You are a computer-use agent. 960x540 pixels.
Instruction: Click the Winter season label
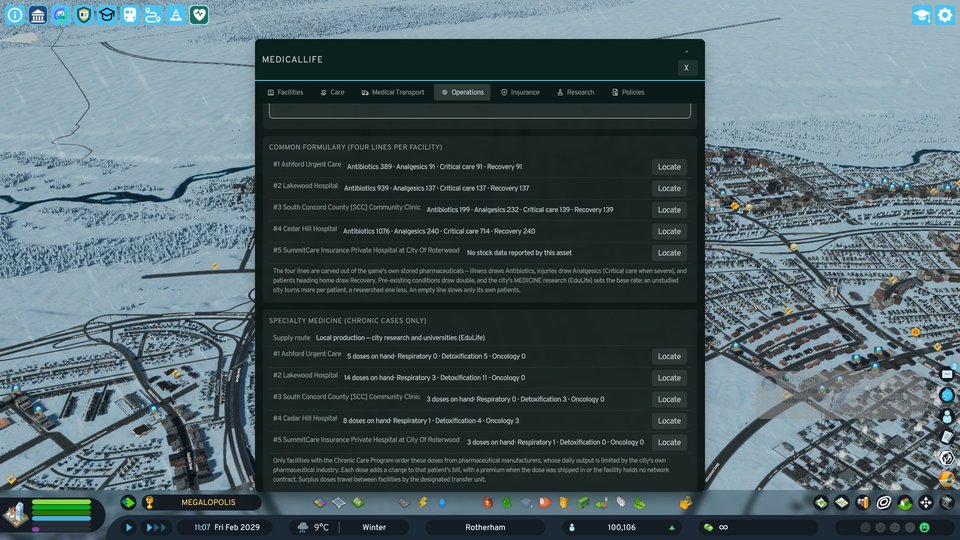(374, 527)
